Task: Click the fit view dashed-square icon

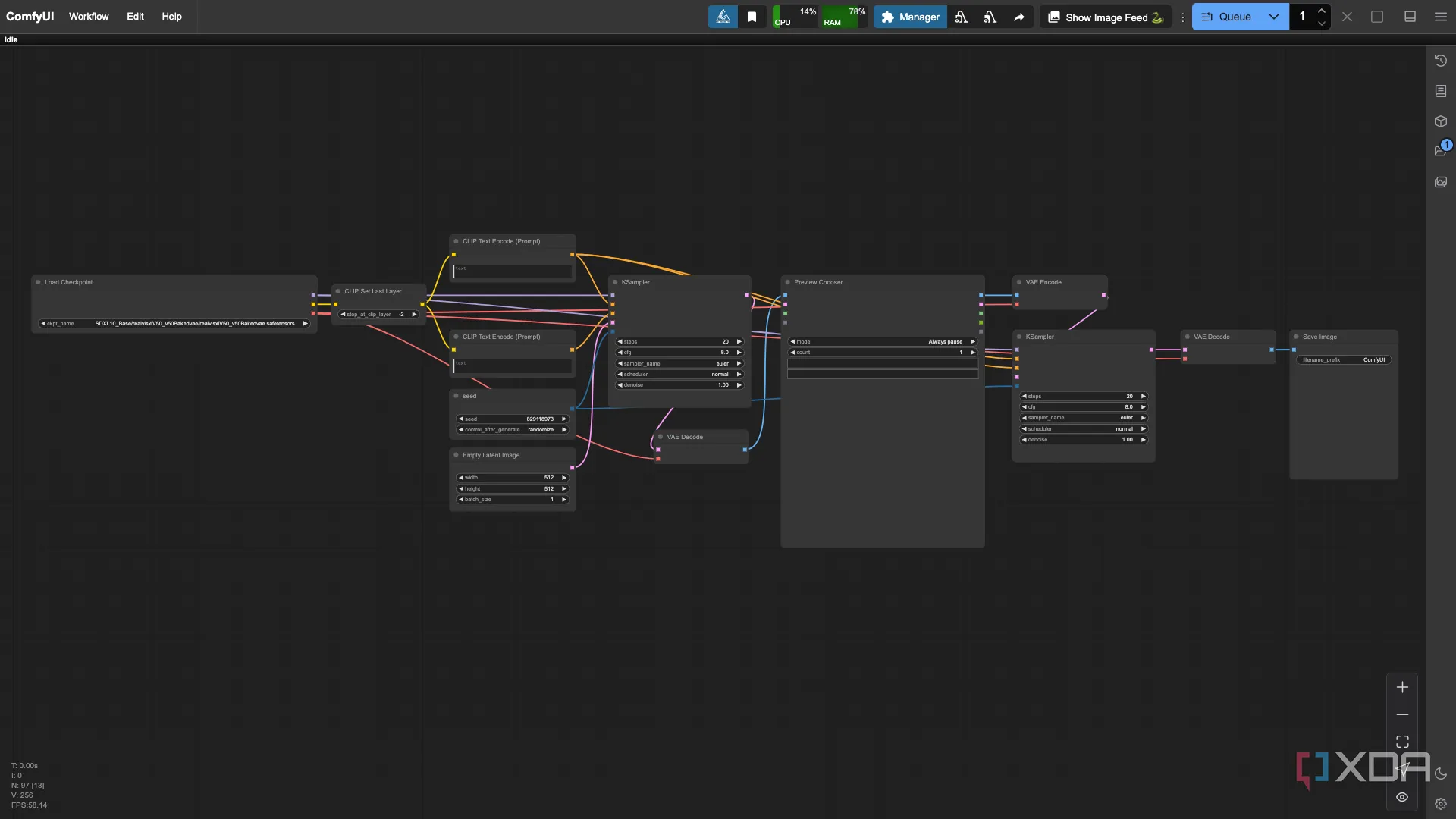Action: click(x=1402, y=742)
